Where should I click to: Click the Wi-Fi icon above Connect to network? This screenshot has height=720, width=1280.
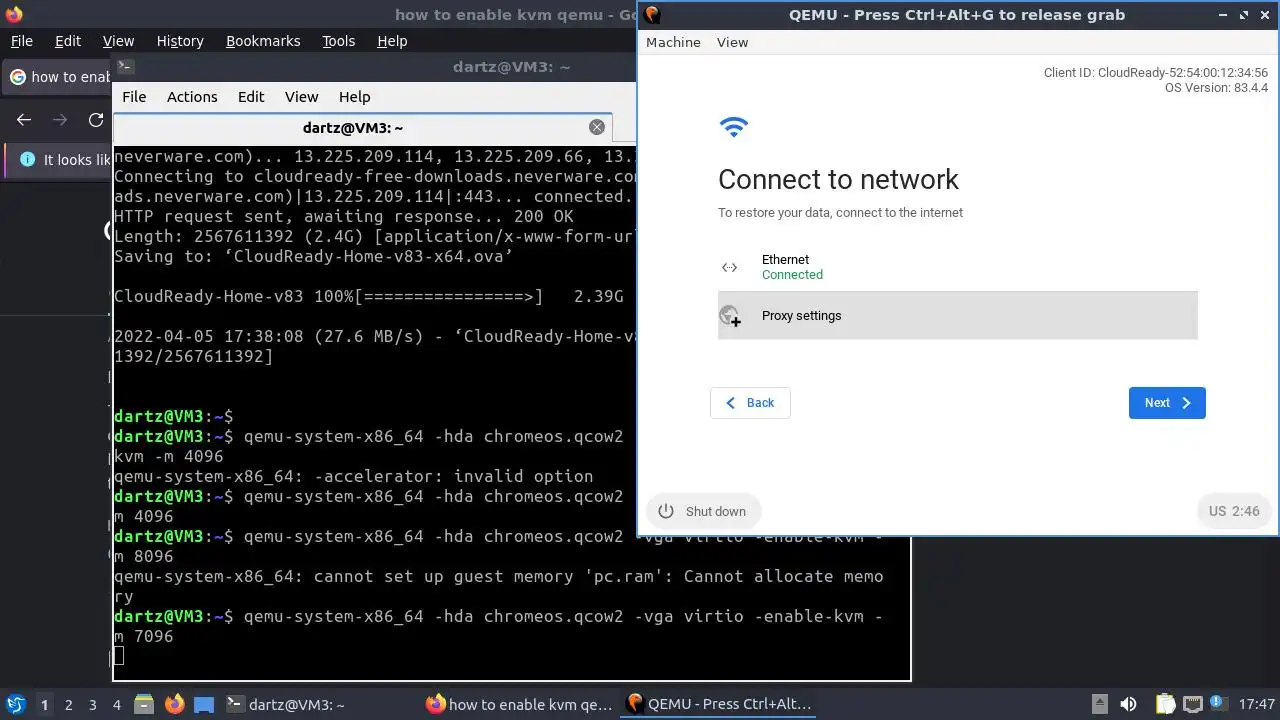pos(734,127)
